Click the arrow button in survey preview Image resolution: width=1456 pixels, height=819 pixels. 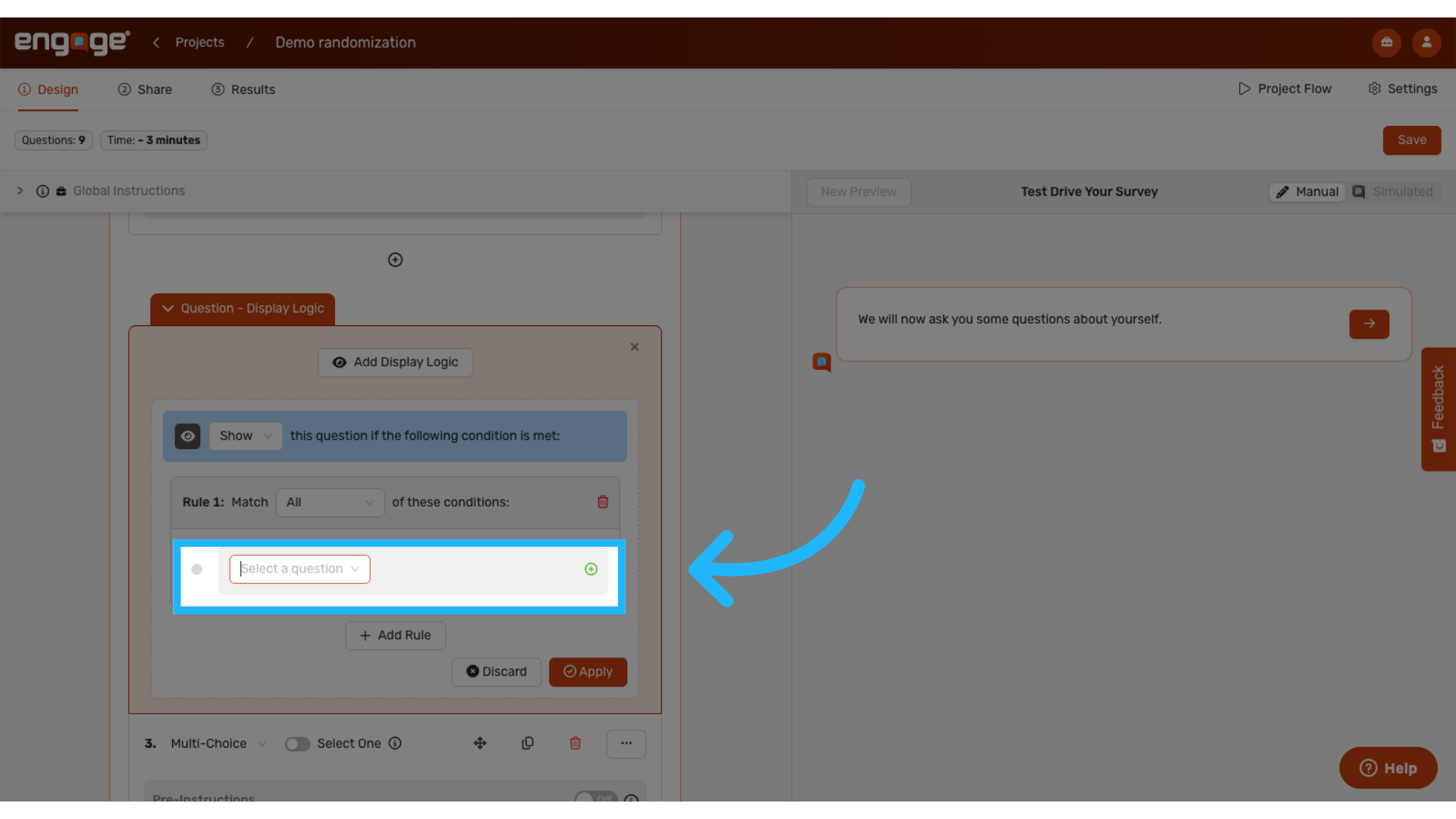tap(1370, 325)
